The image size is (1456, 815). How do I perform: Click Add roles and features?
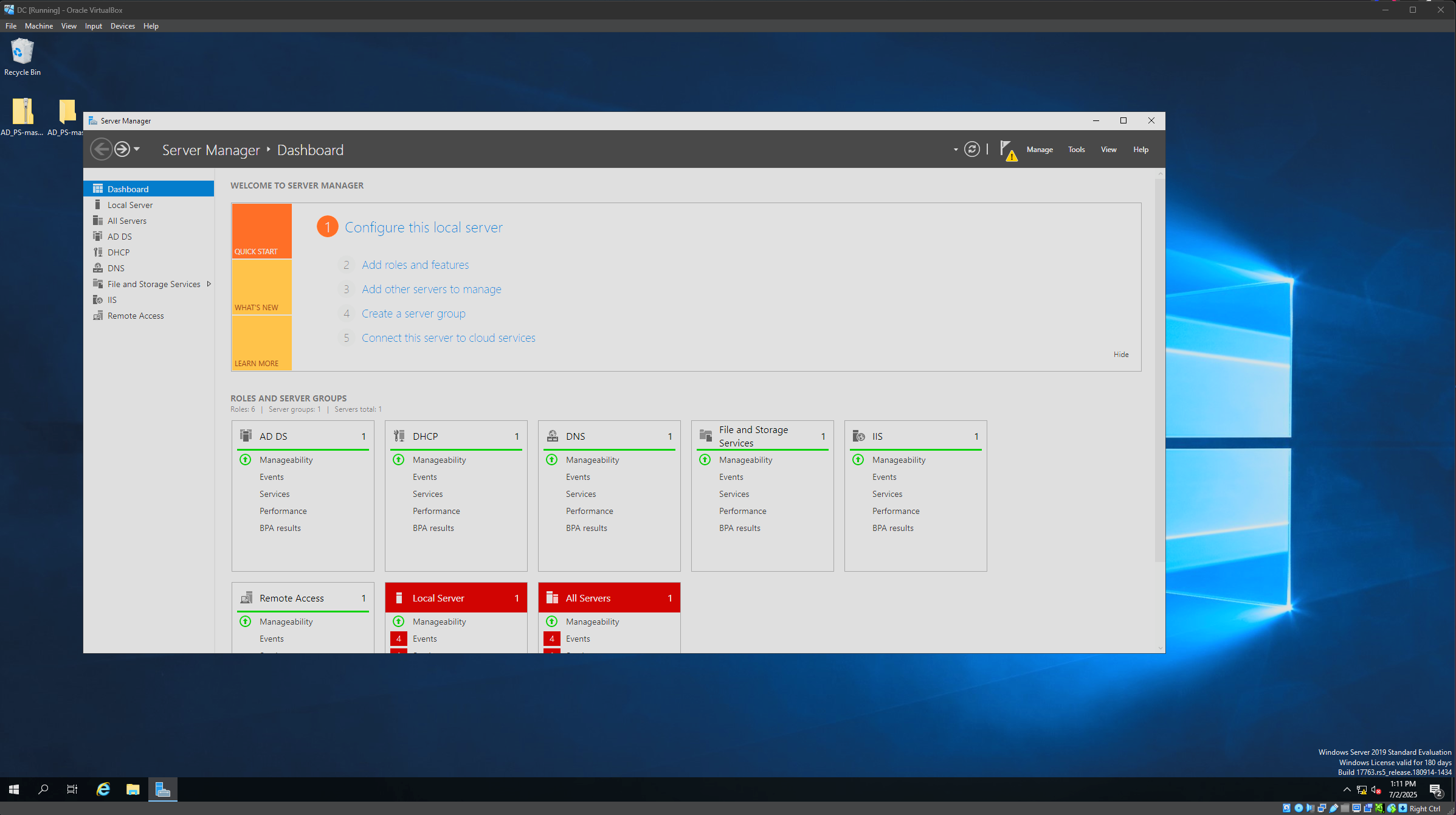point(415,265)
